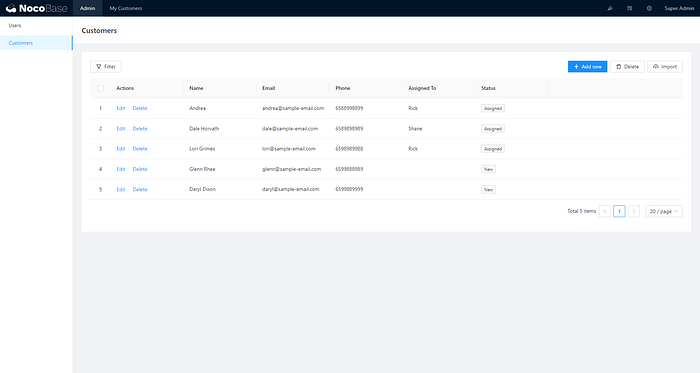Screen dimensions: 700x373
Task: Click the name cell Glenn Rhee
Action: pyautogui.click(x=202, y=169)
